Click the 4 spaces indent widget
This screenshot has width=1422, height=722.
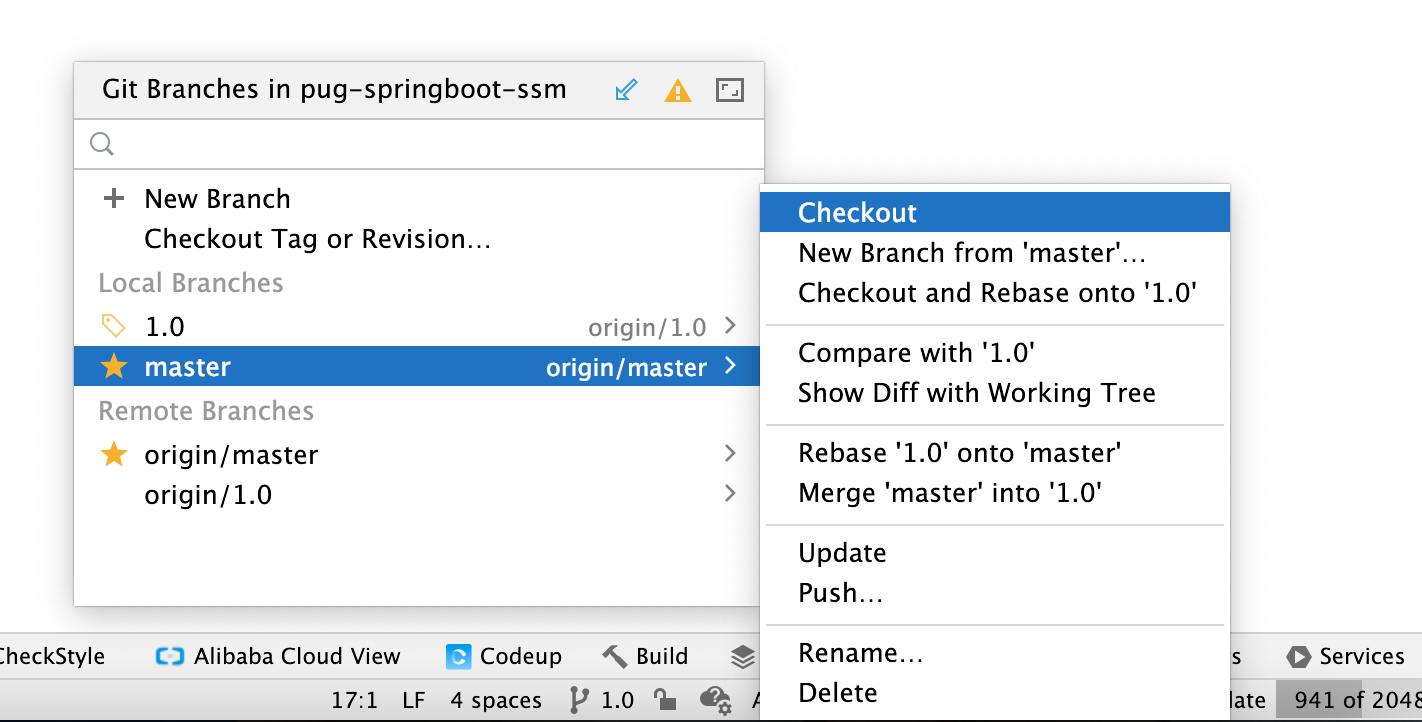click(x=496, y=700)
